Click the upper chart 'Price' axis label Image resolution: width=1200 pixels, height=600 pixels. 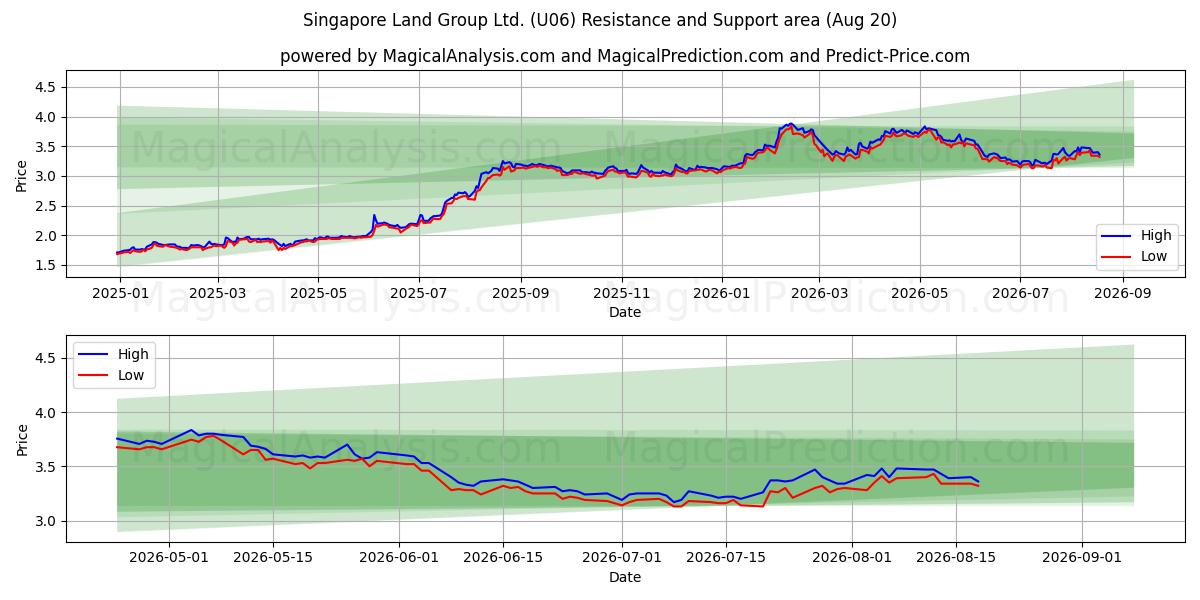pyautogui.click(x=22, y=176)
